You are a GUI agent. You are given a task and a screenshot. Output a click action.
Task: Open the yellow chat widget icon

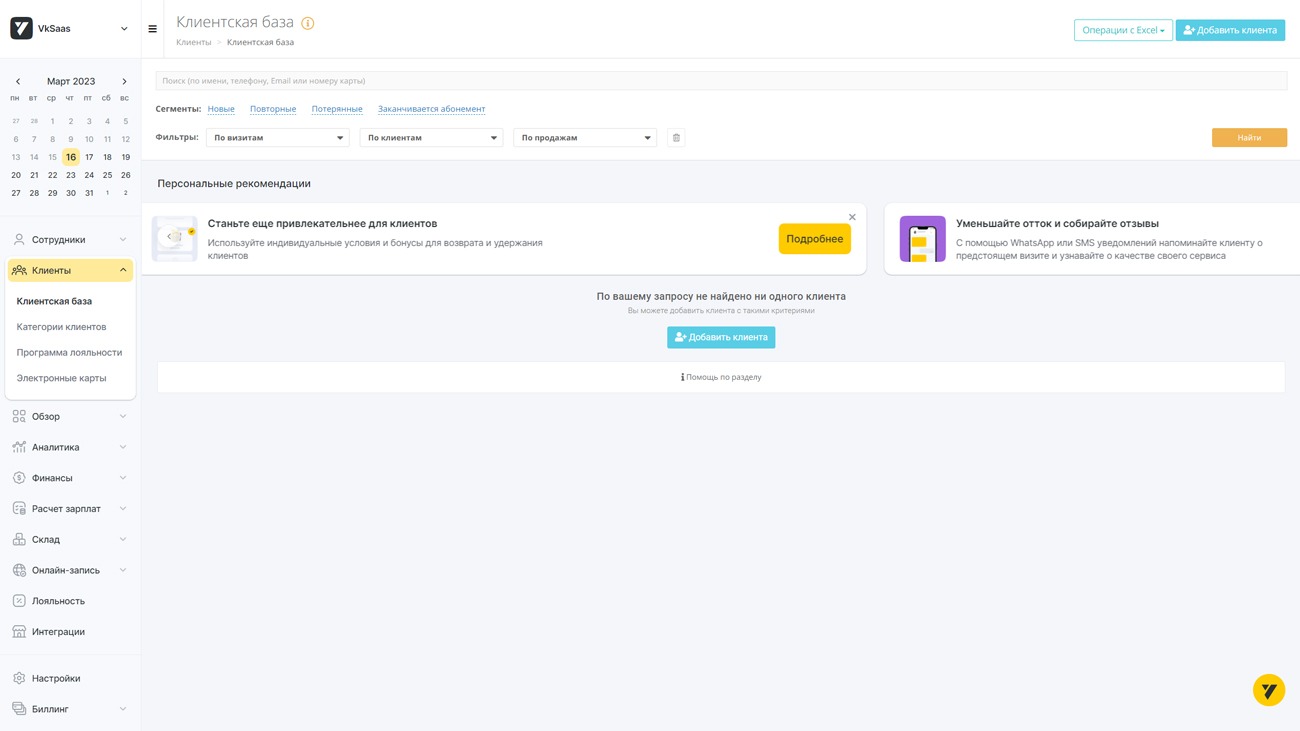[1268, 690]
